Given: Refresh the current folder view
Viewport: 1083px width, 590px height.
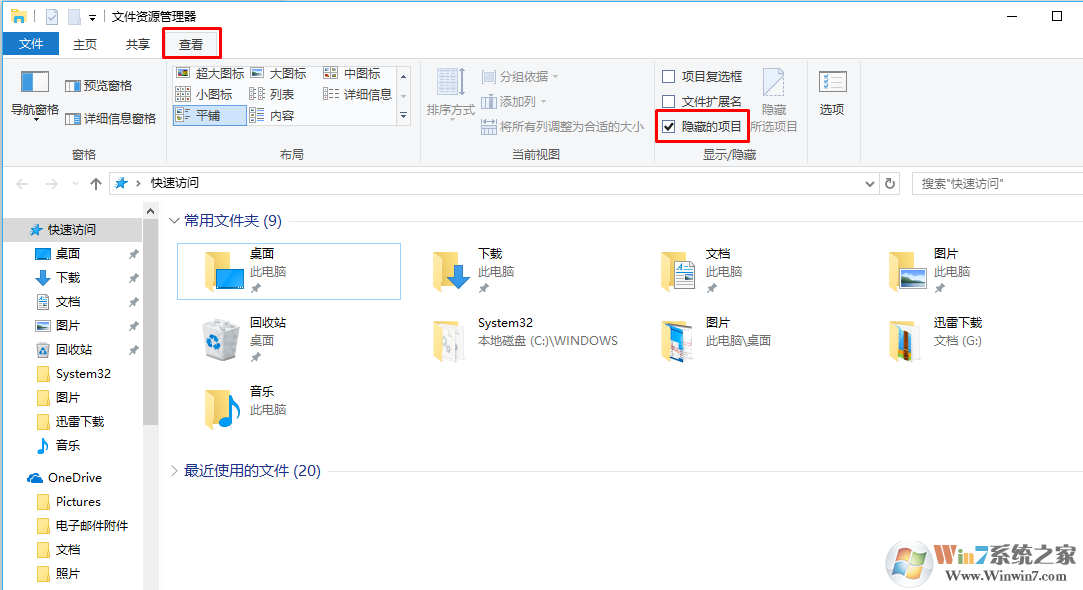Looking at the screenshot, I should tap(890, 184).
